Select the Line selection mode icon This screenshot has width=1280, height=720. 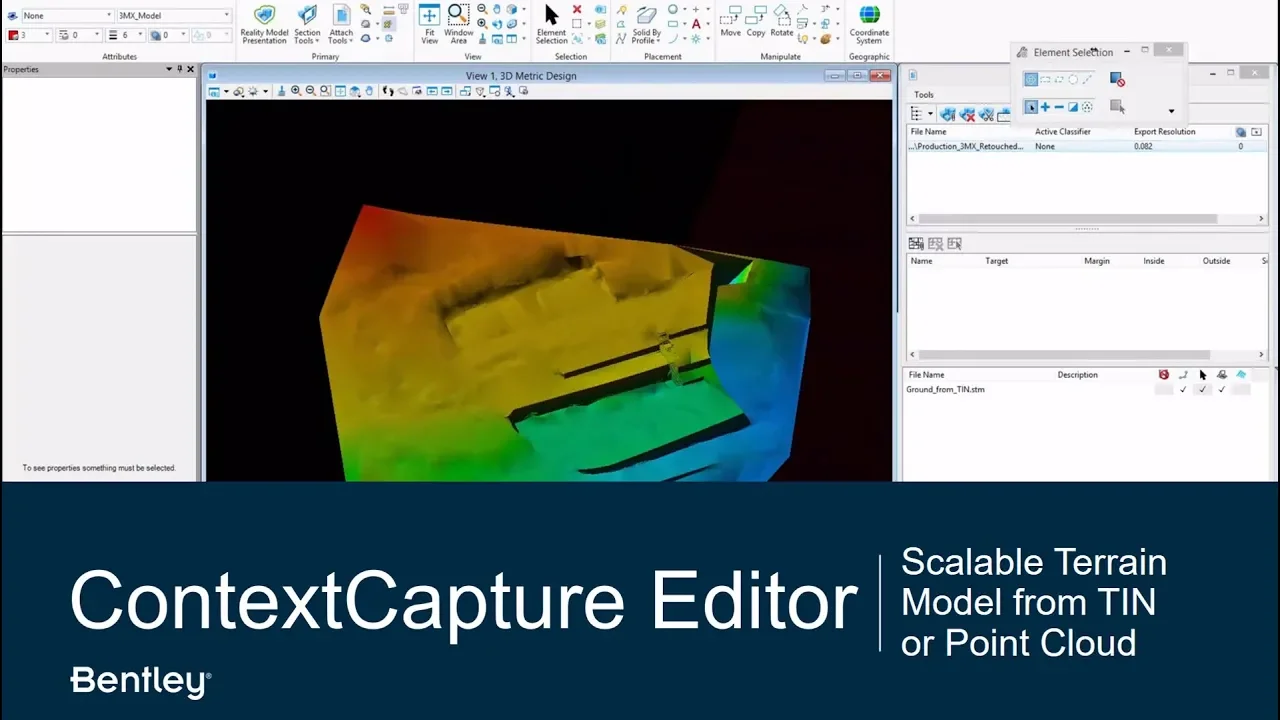[1087, 79]
